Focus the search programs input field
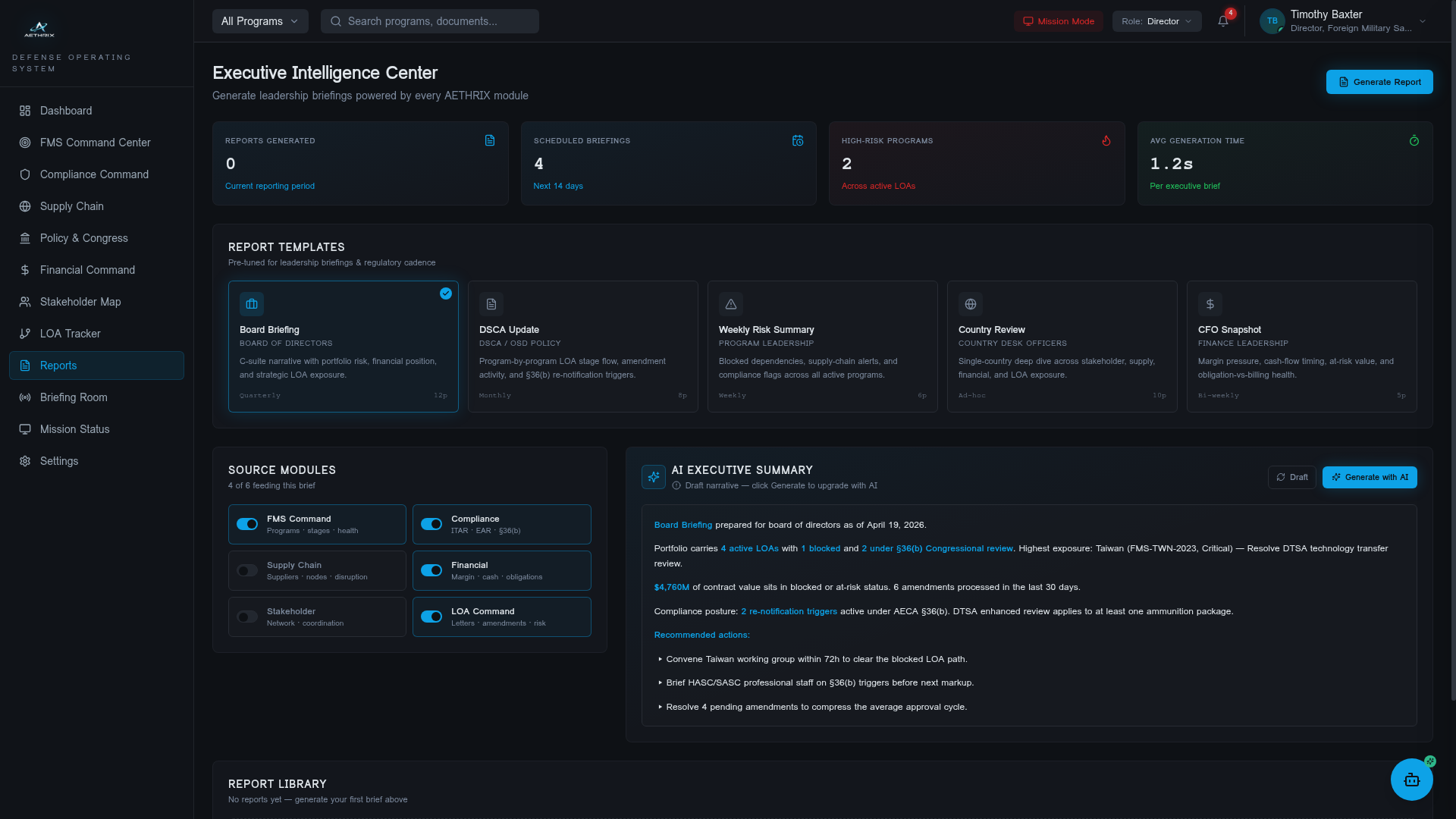1456x819 pixels. 430,21
